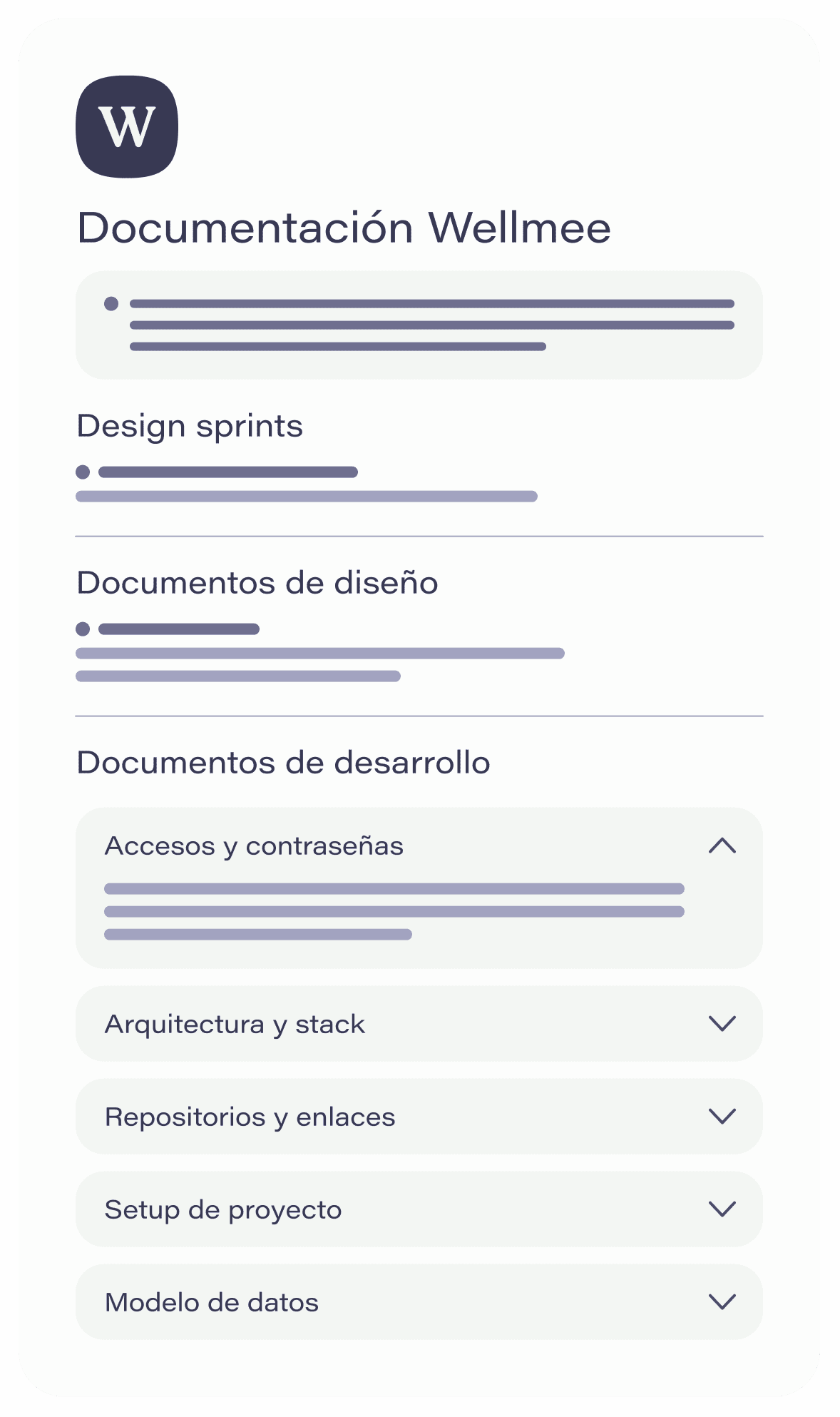Click the intro callout text block
840x1417 pixels.
pyautogui.click(x=432, y=325)
